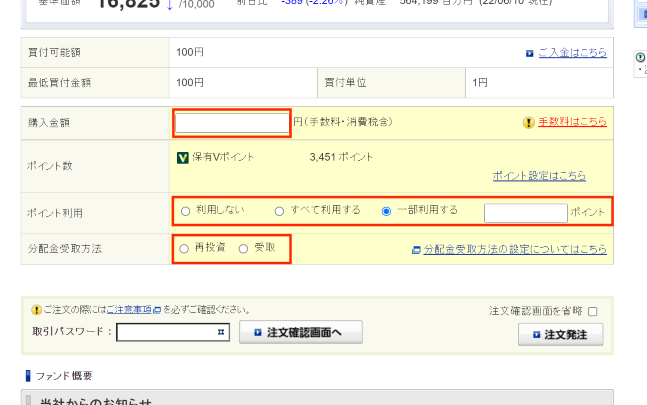
Task: Select the すべて利用する radio option
Action: [279, 211]
